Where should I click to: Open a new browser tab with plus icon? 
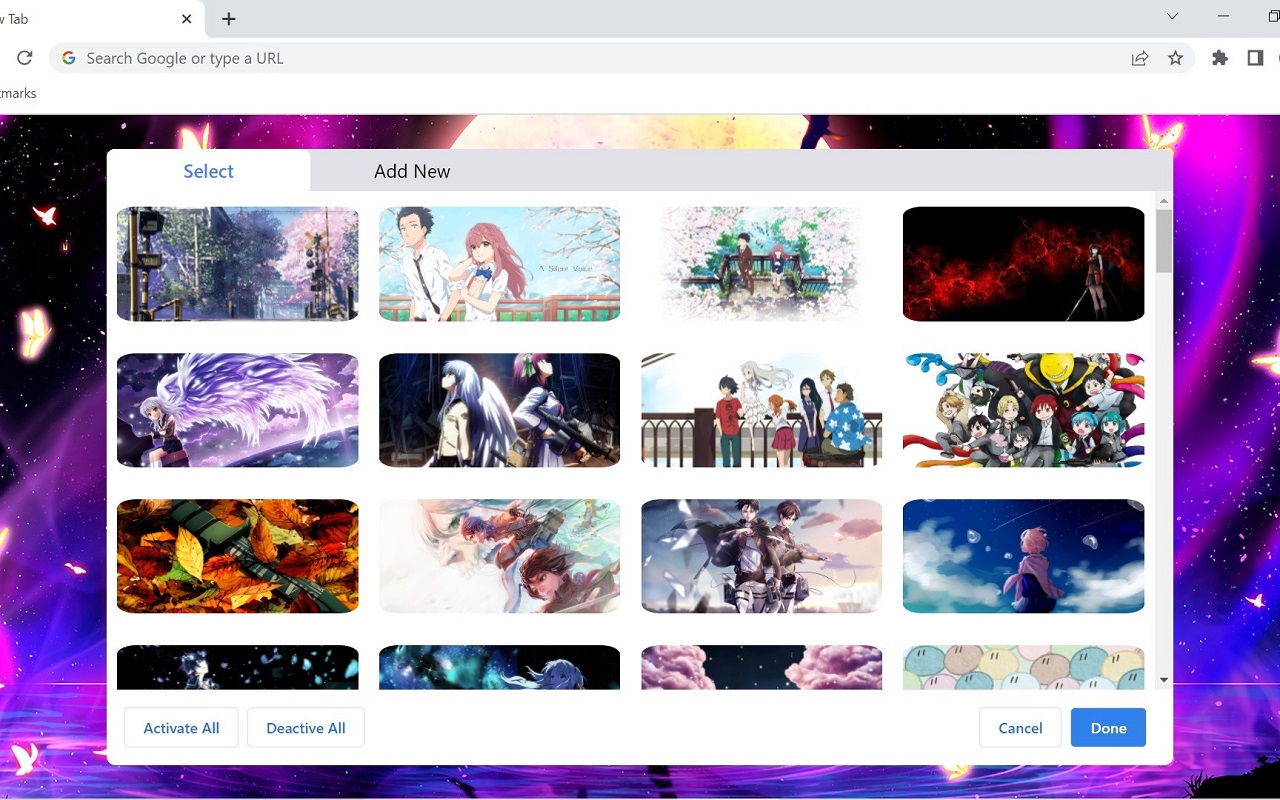[x=229, y=19]
